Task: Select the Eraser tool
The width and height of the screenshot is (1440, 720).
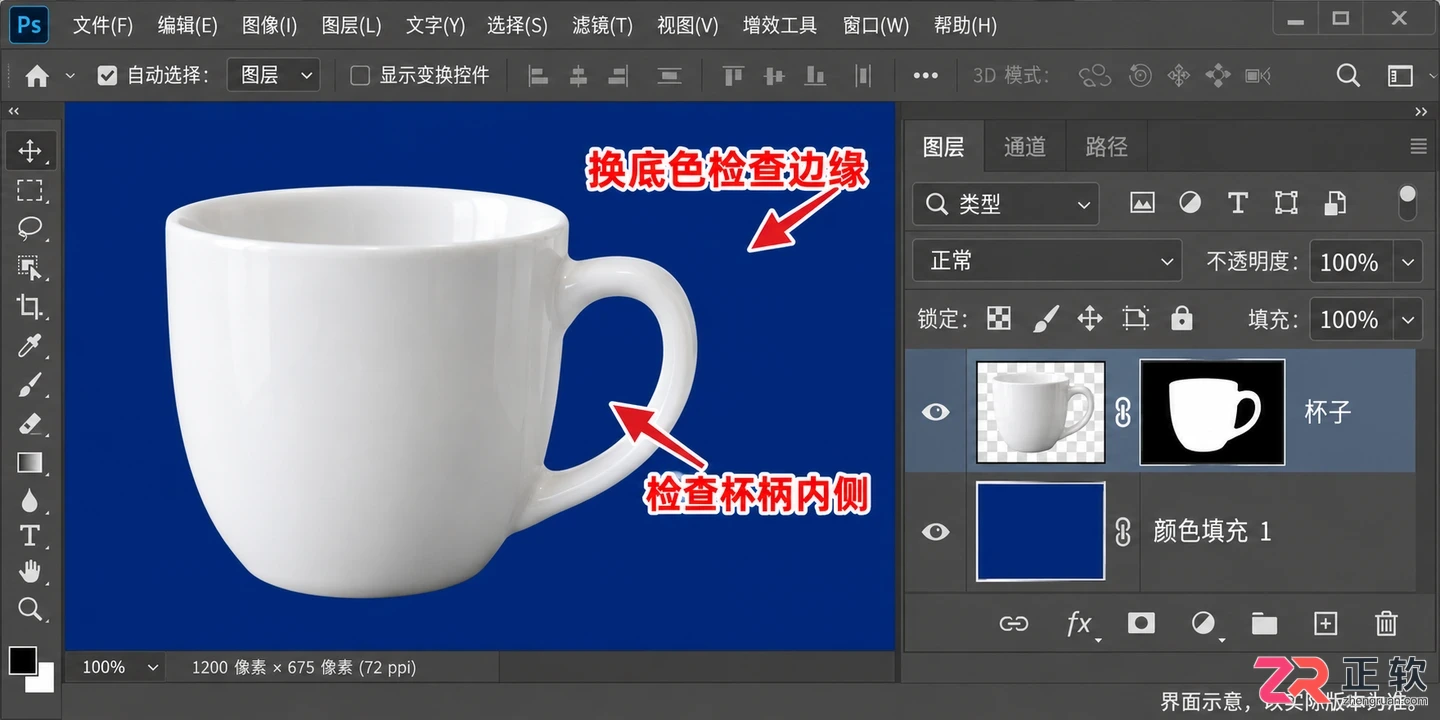Action: pos(30,424)
